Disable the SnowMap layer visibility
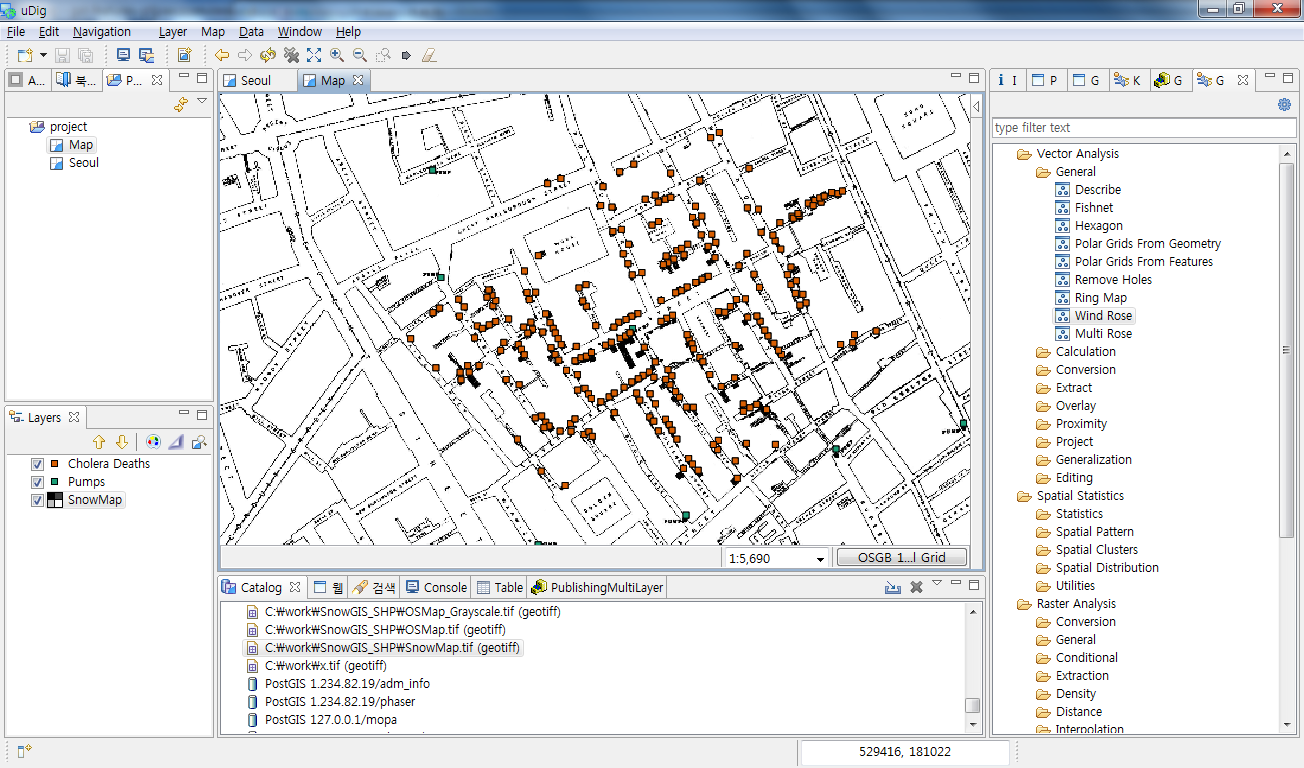The image size is (1304, 768). point(37,498)
